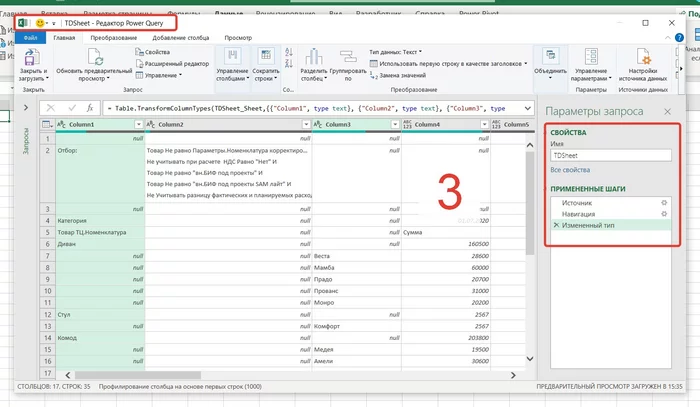This screenshot has height=407, width=700.
Task: Open quick access toolbar dropdown arrow
Action: pos(54,23)
